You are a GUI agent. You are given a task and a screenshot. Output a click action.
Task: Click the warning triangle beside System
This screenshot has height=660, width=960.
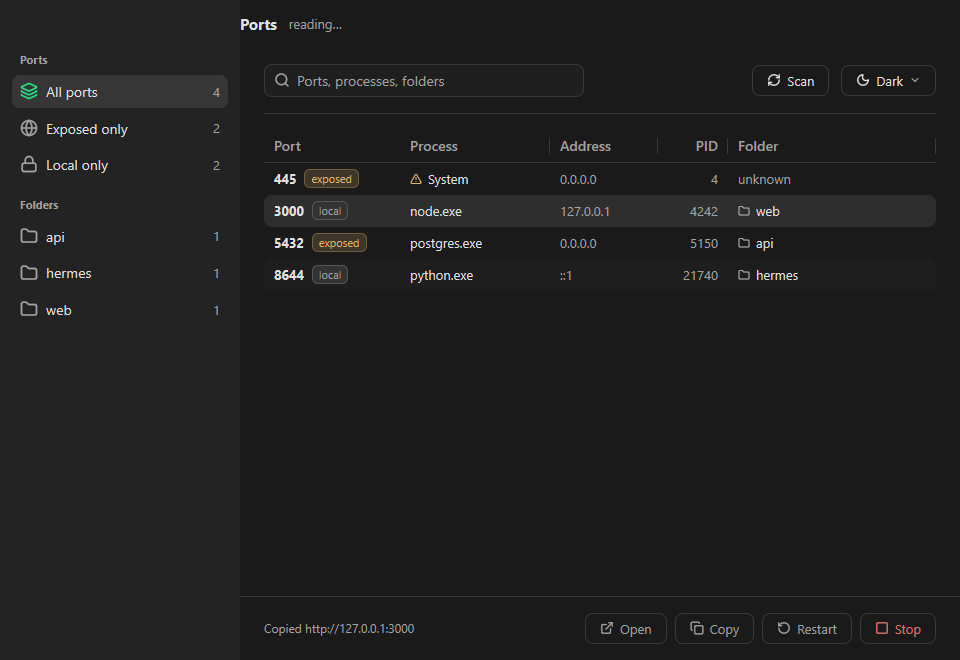tap(416, 179)
